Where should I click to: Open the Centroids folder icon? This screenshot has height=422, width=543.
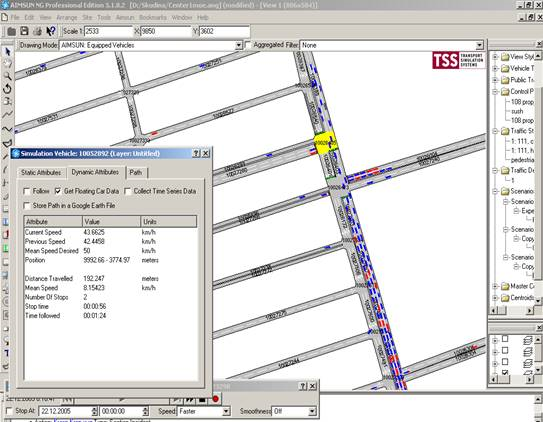click(x=505, y=298)
